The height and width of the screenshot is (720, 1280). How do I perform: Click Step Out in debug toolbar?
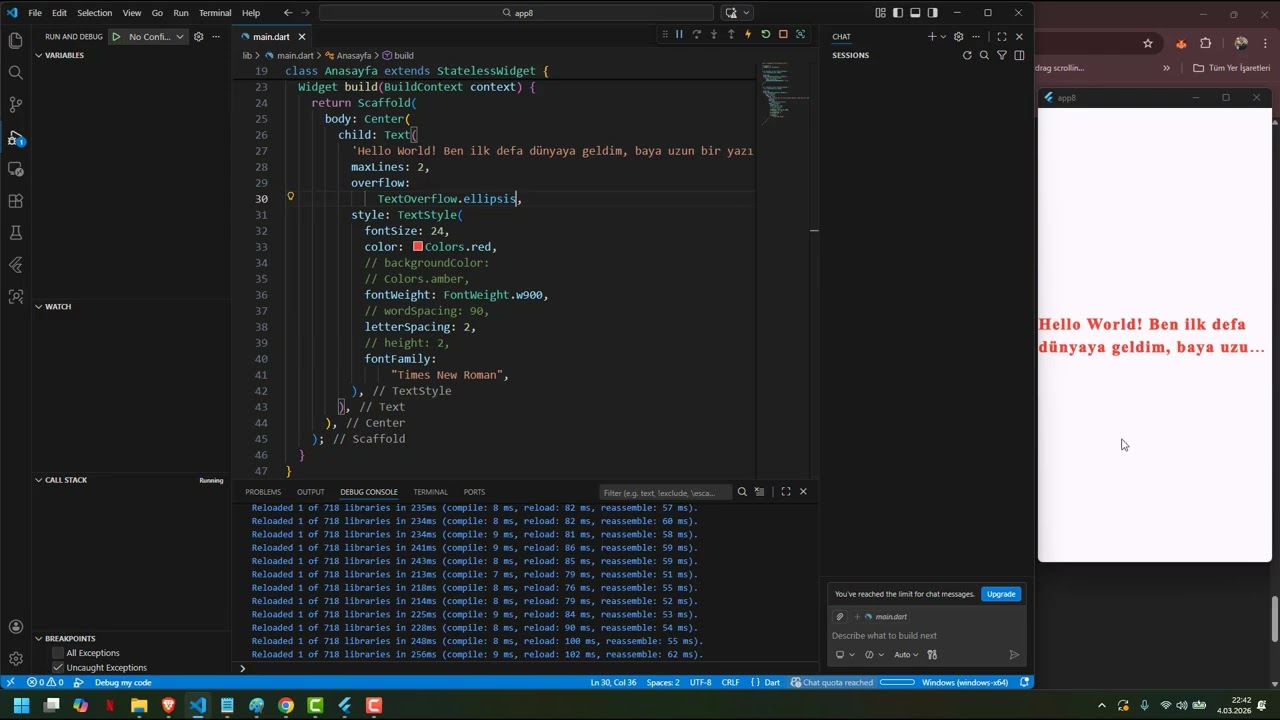pyautogui.click(x=731, y=34)
